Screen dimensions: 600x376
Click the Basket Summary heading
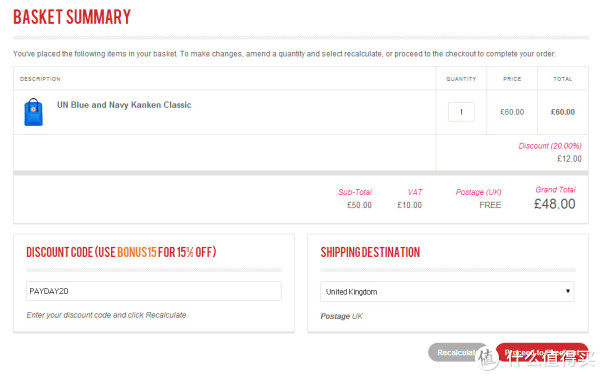pos(72,17)
